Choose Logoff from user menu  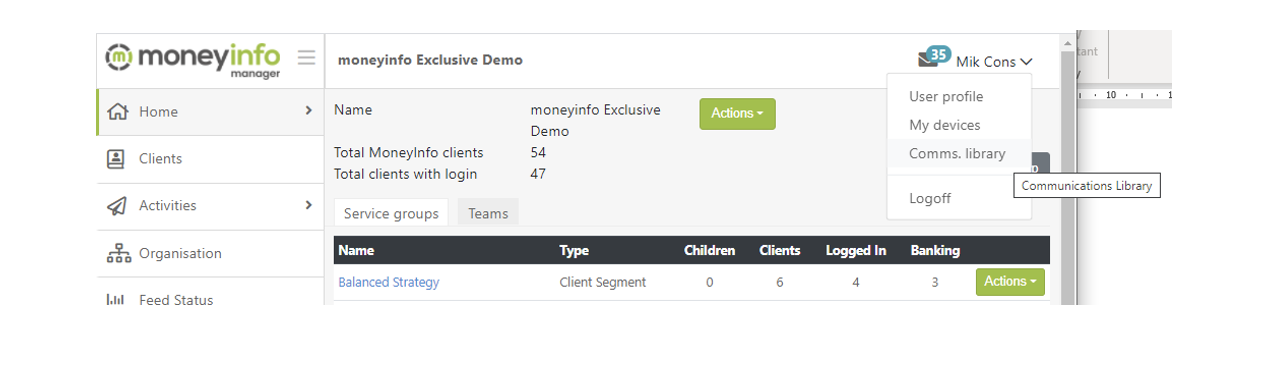click(x=930, y=198)
